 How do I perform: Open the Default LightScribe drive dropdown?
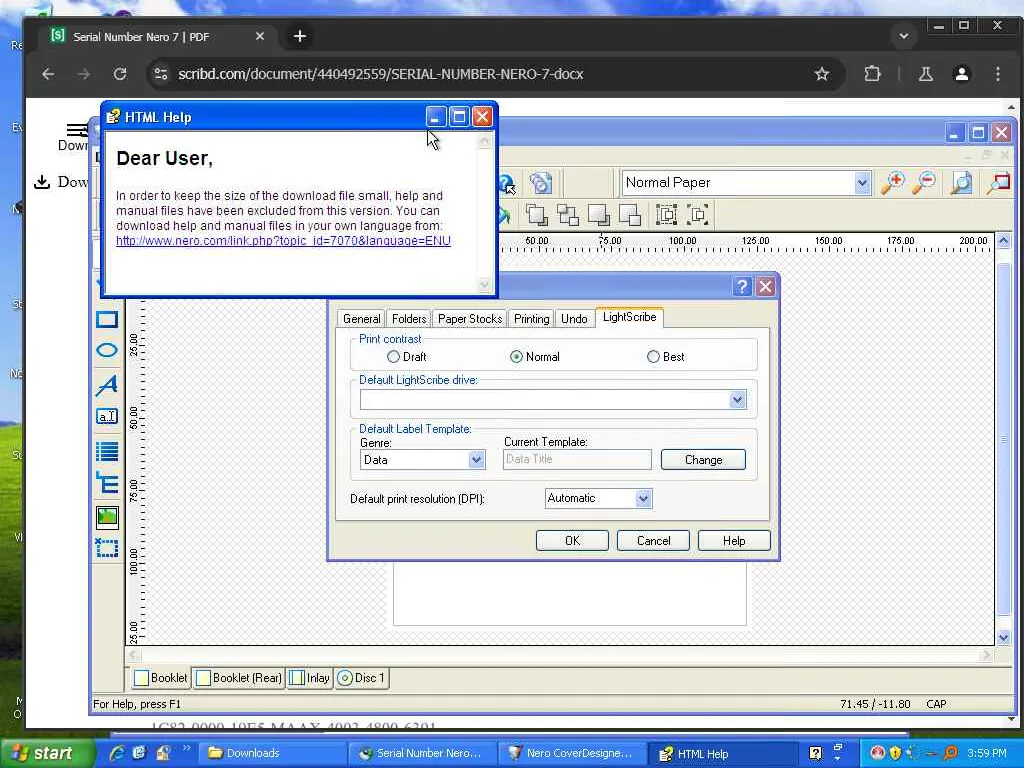point(737,400)
